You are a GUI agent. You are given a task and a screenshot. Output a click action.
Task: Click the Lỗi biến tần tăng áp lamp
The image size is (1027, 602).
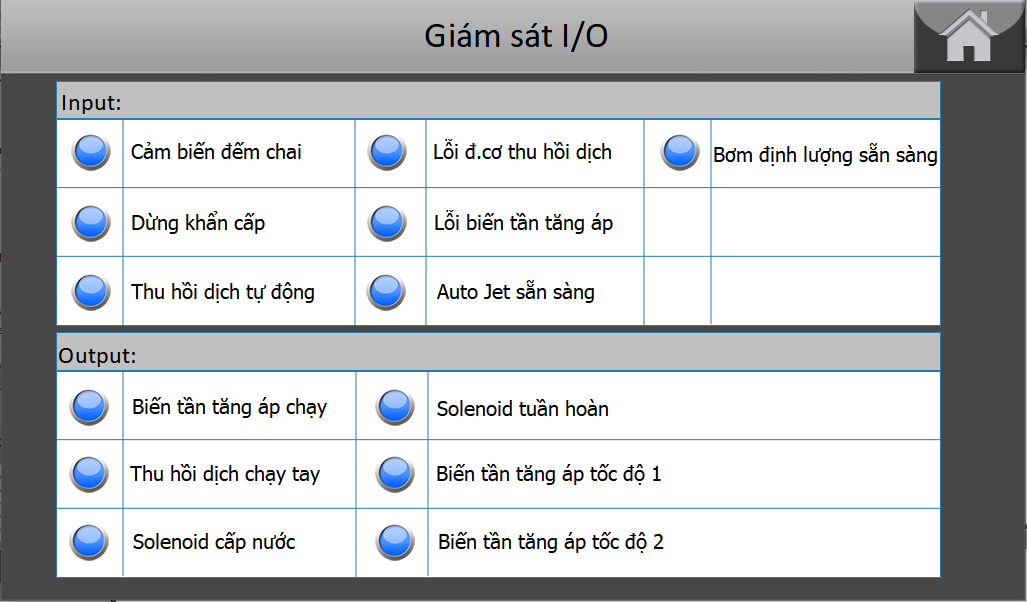pyautogui.click(x=387, y=223)
